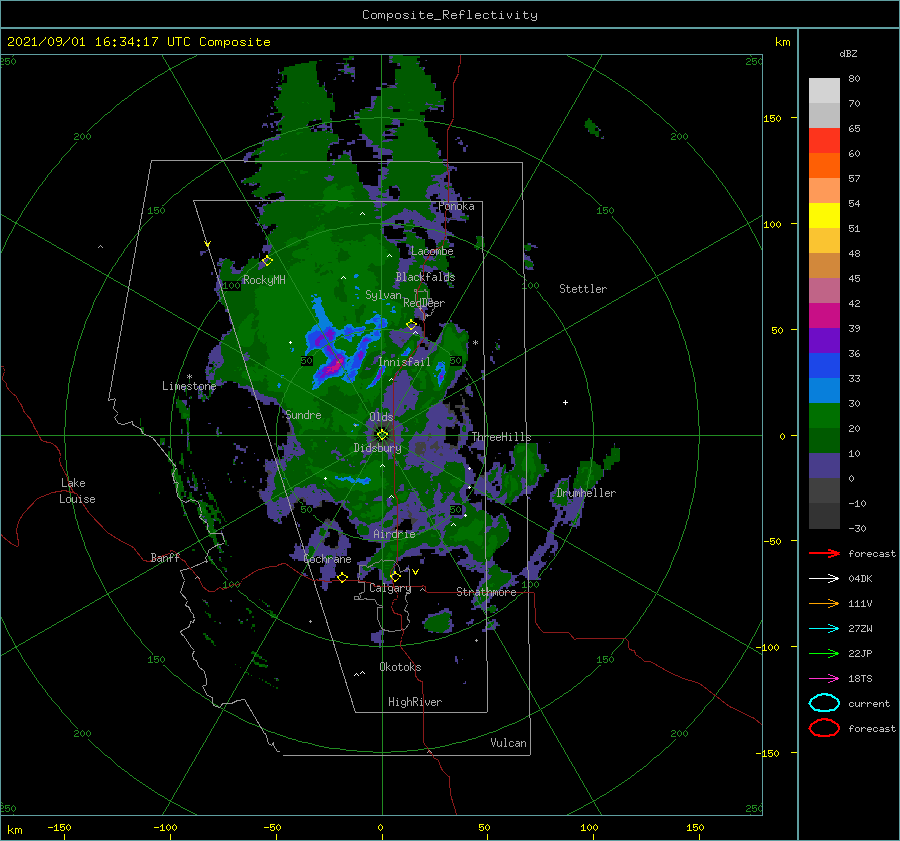Click the Strathmore city label

pyautogui.click(x=486, y=592)
